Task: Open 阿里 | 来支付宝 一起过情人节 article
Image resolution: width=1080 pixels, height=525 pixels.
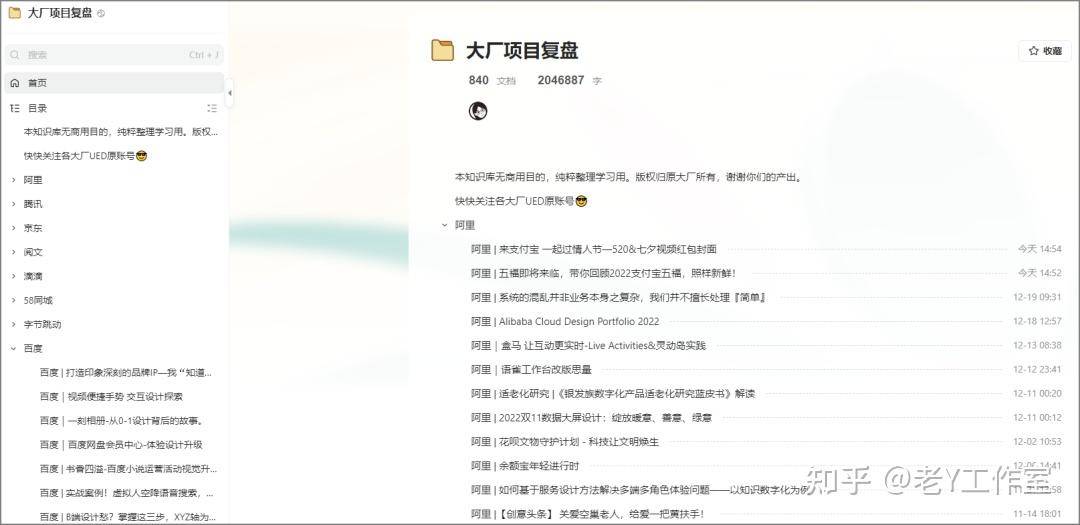Action: tap(594, 249)
